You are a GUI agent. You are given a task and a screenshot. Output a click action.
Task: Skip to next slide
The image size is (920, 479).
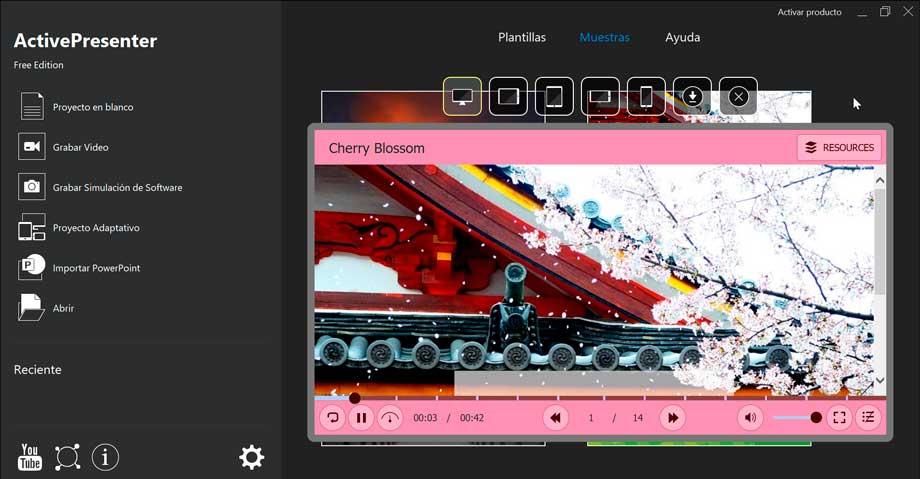click(672, 418)
